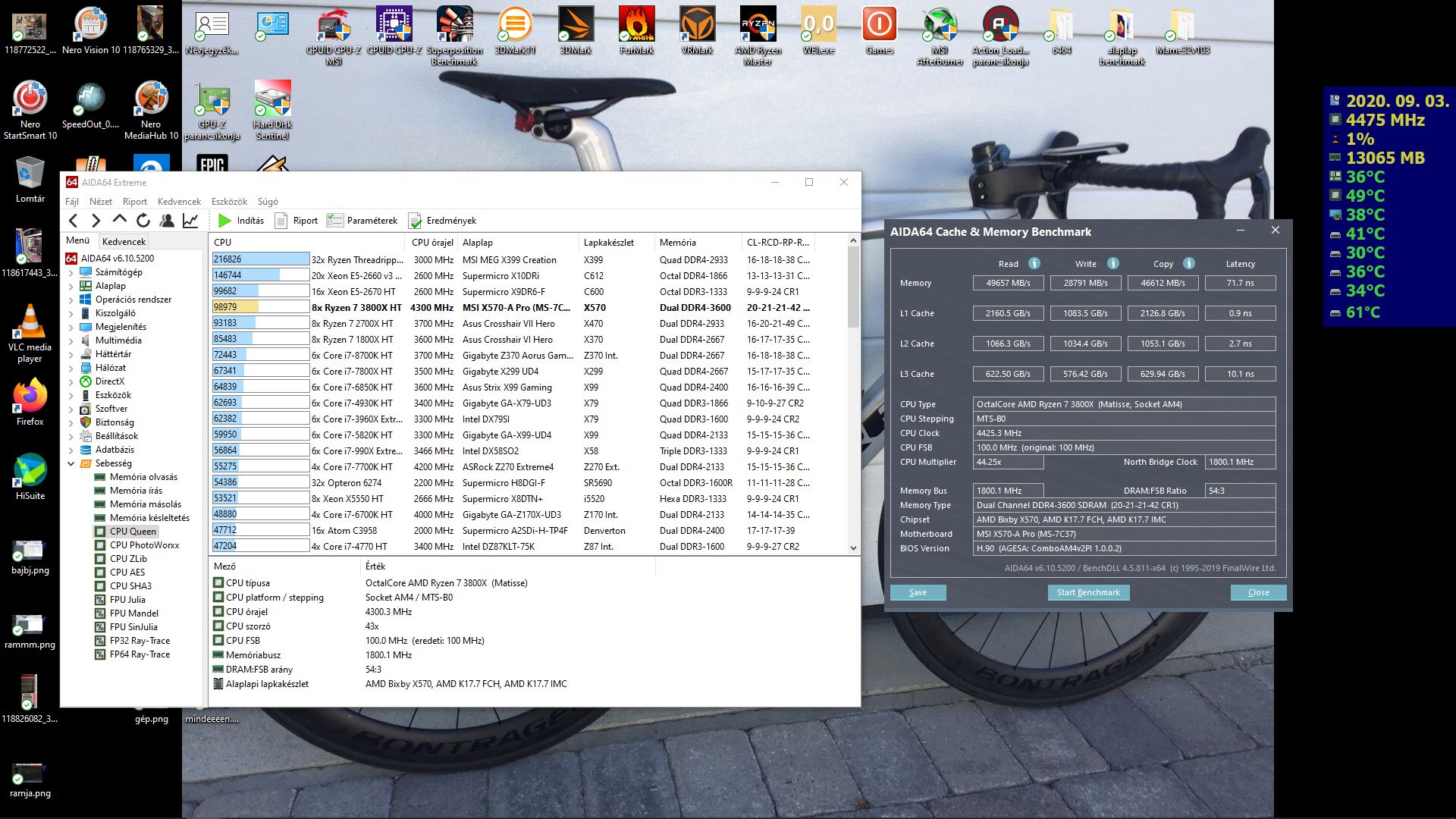Start the benchmark with Indítás
Screen dimensions: 1456x819
click(241, 221)
